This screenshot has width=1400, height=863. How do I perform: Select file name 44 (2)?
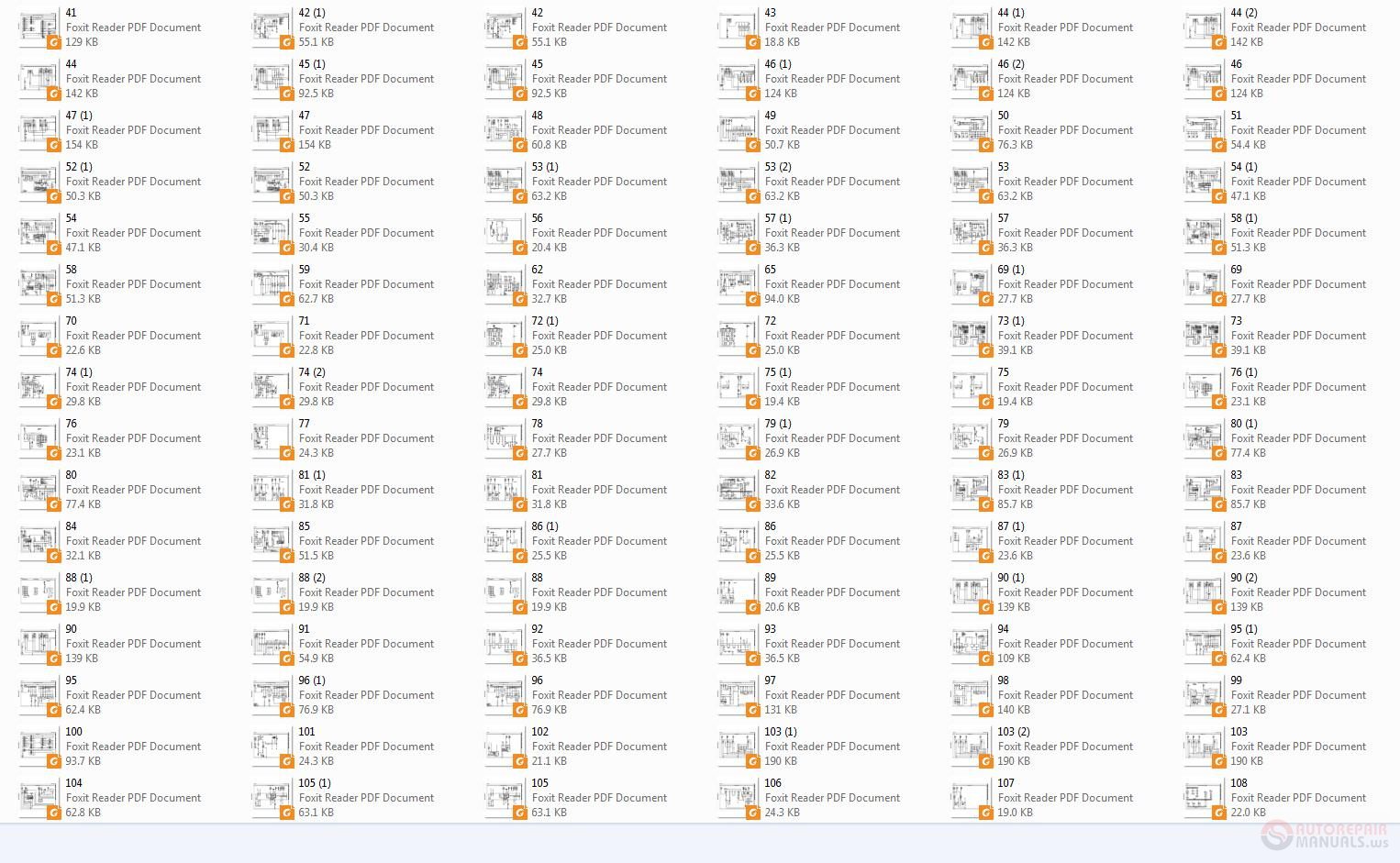1244,13
